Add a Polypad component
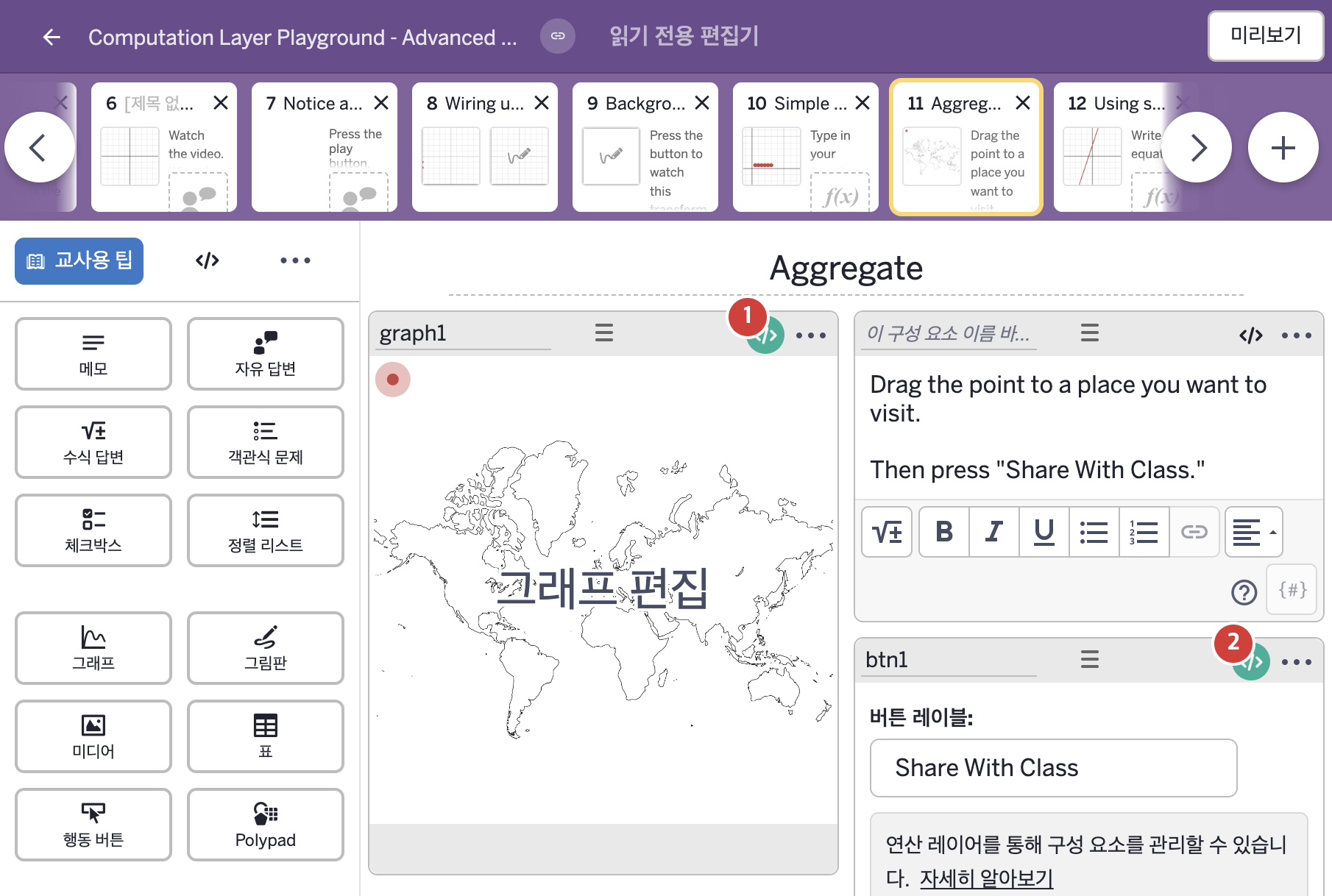1332x896 pixels. pos(266,825)
